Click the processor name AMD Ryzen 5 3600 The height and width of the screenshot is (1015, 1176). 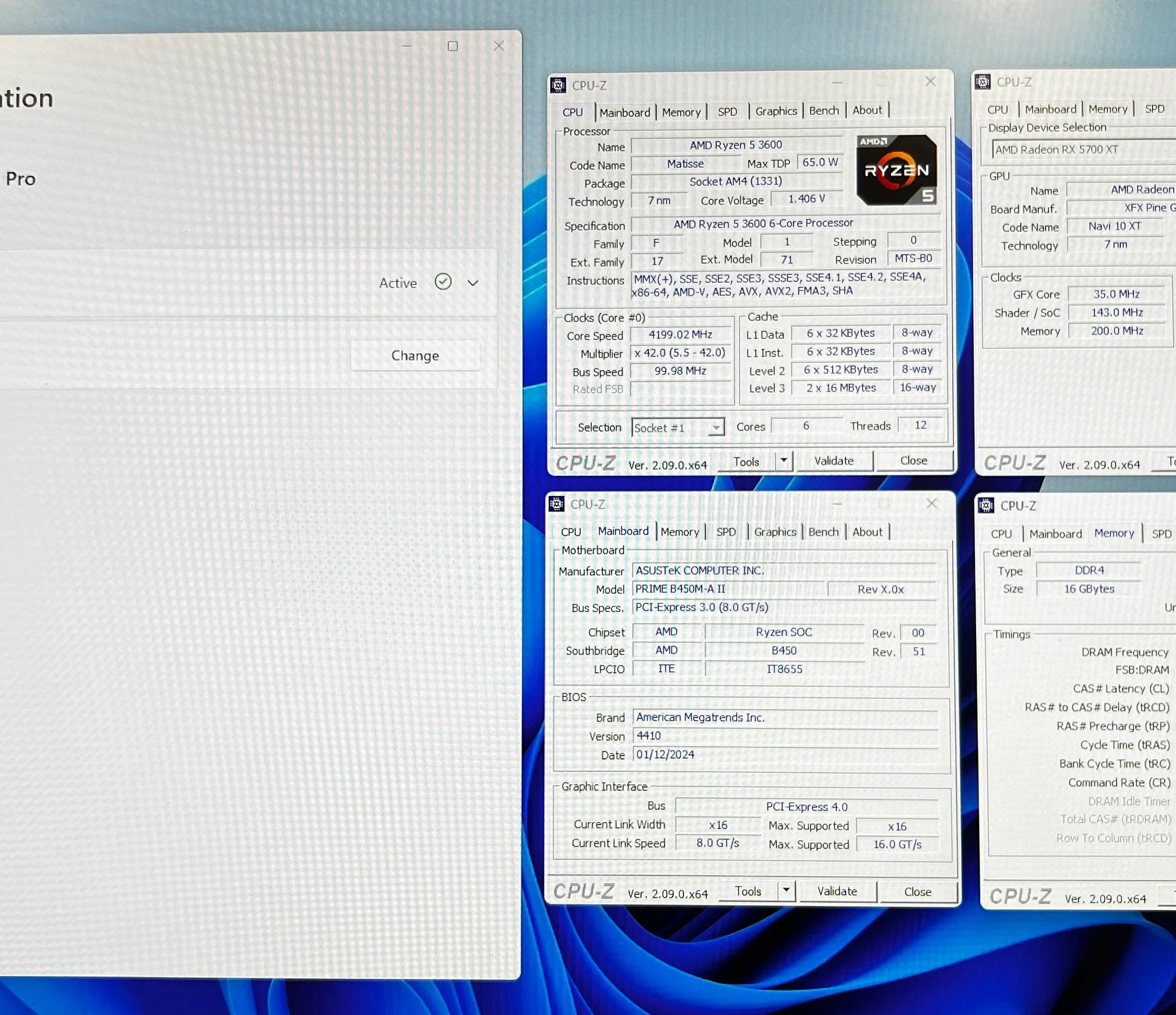(x=736, y=145)
